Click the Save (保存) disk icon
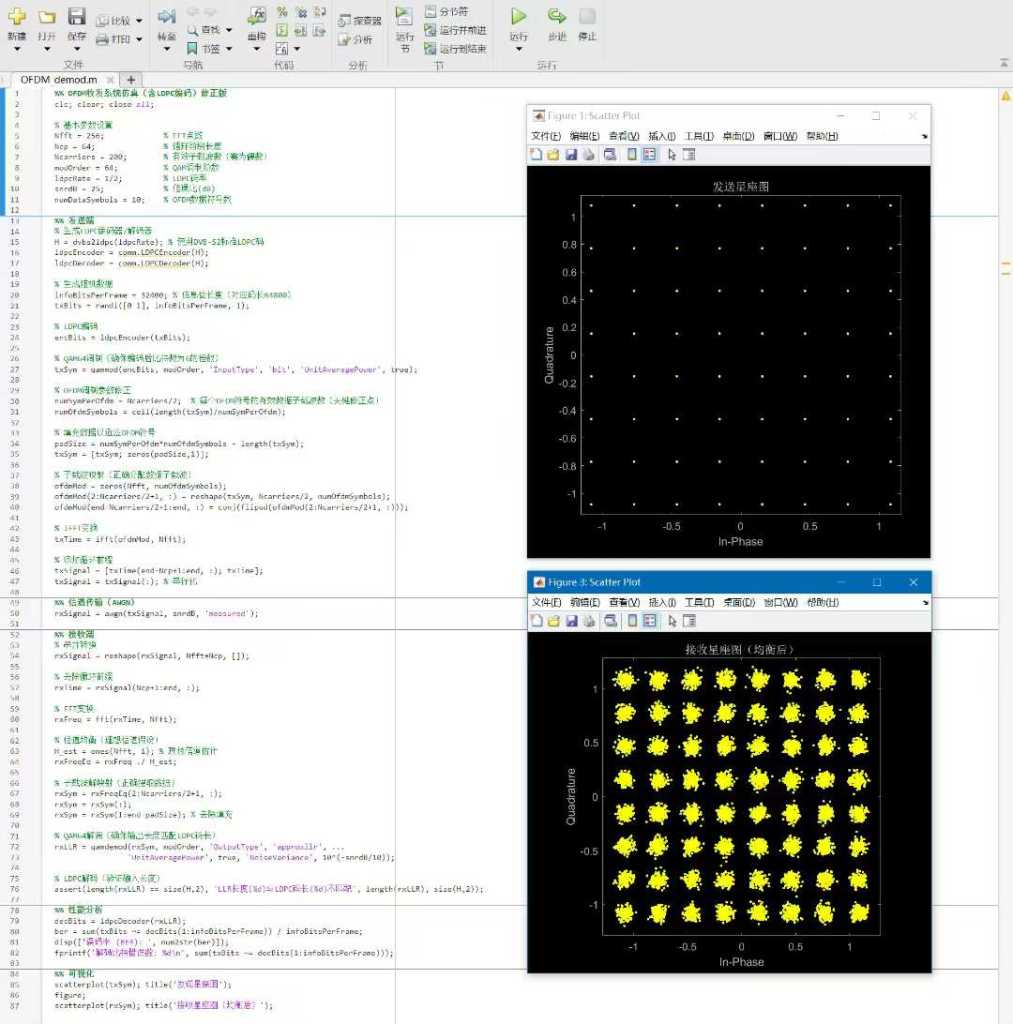1013x1024 pixels. 76,17
